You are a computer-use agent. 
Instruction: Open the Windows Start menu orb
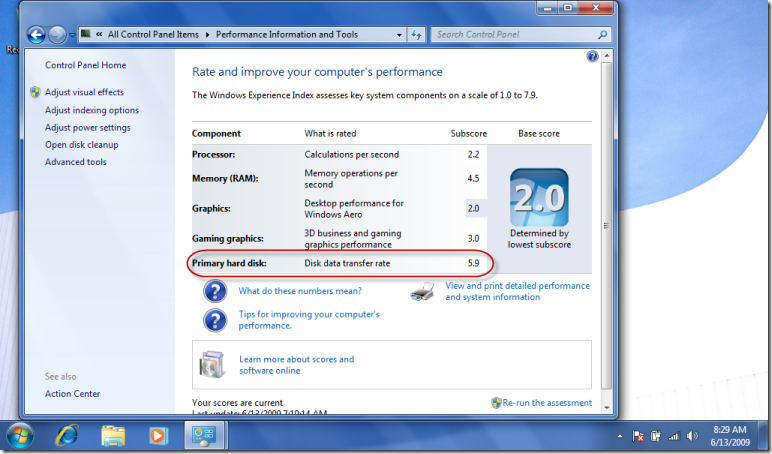[20, 436]
